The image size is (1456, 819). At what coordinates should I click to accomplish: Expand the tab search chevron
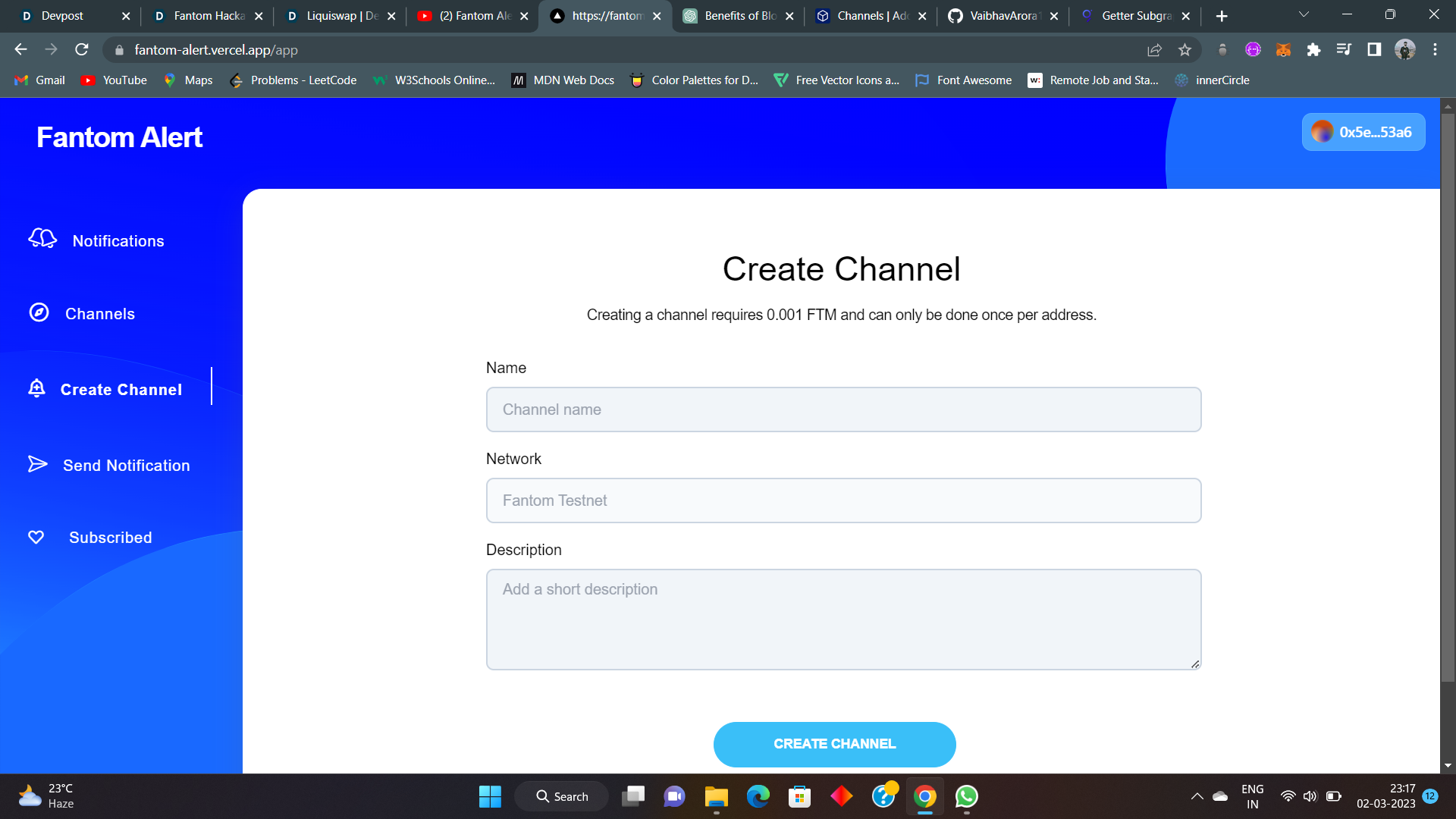point(1304,15)
